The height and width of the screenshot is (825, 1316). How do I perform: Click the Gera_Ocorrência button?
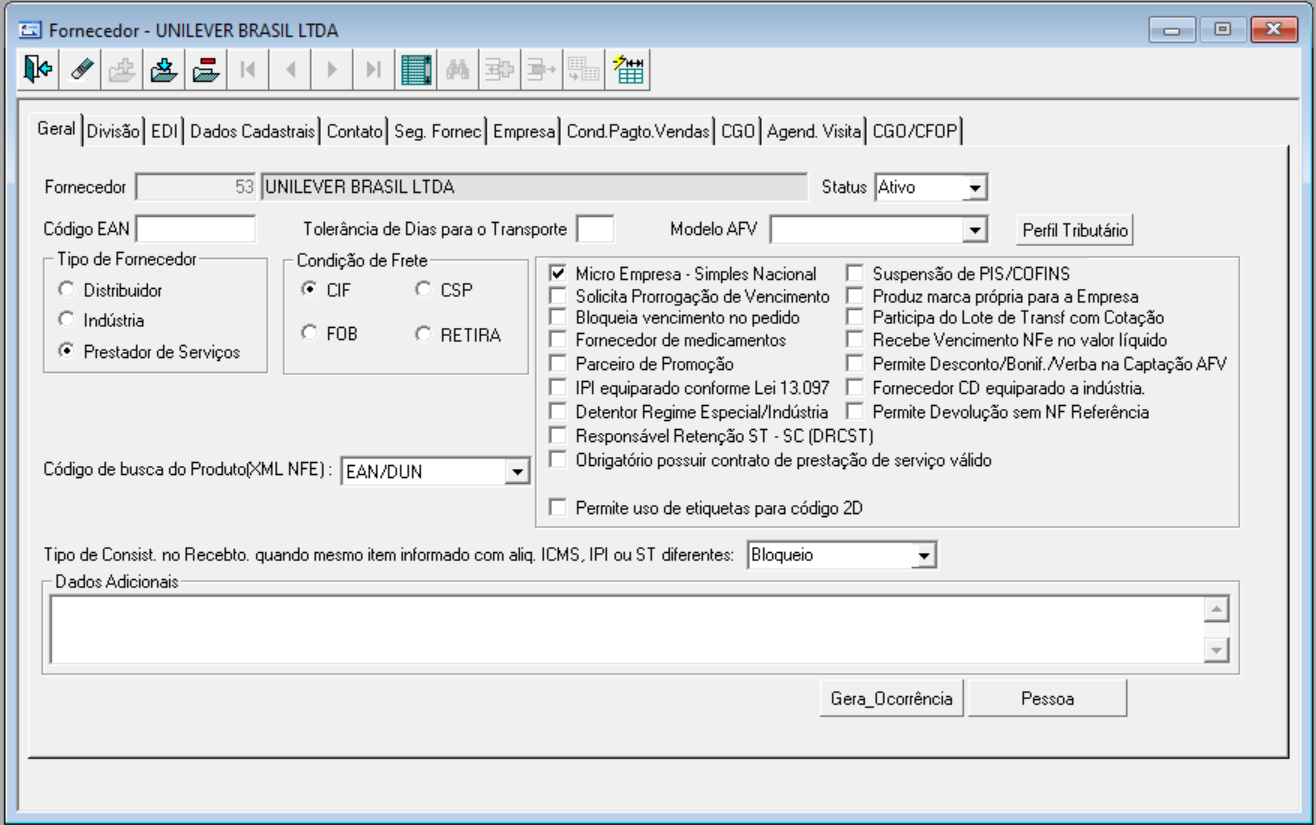[891, 699]
